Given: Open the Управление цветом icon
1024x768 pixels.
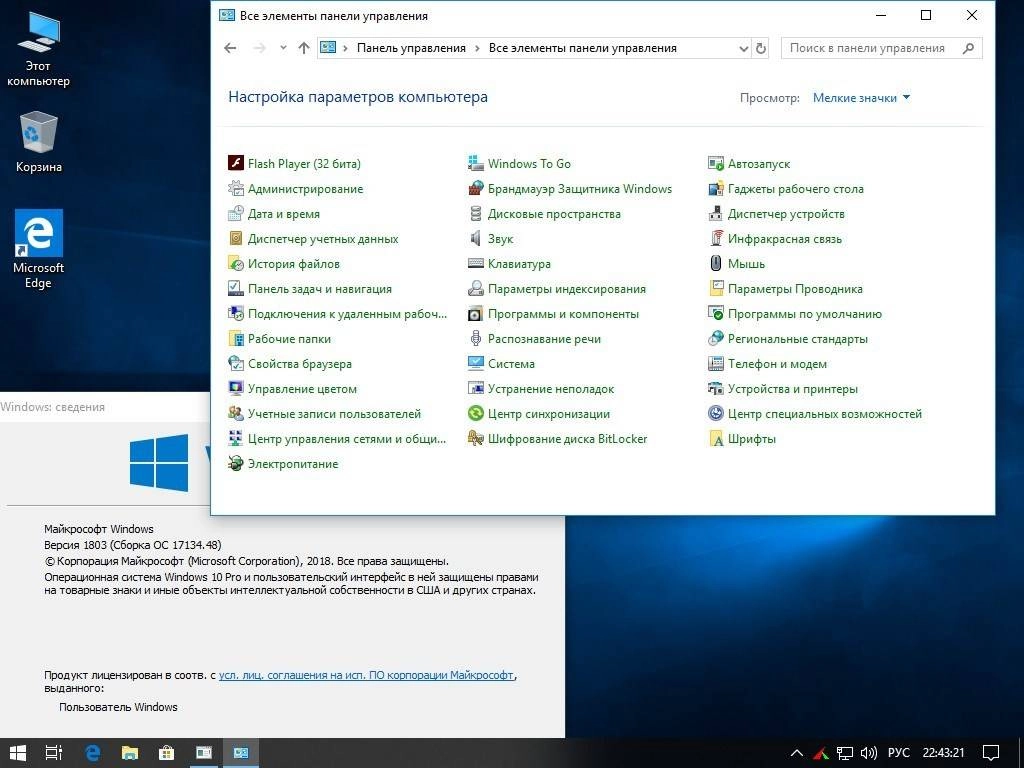Looking at the screenshot, I should pyautogui.click(x=236, y=389).
